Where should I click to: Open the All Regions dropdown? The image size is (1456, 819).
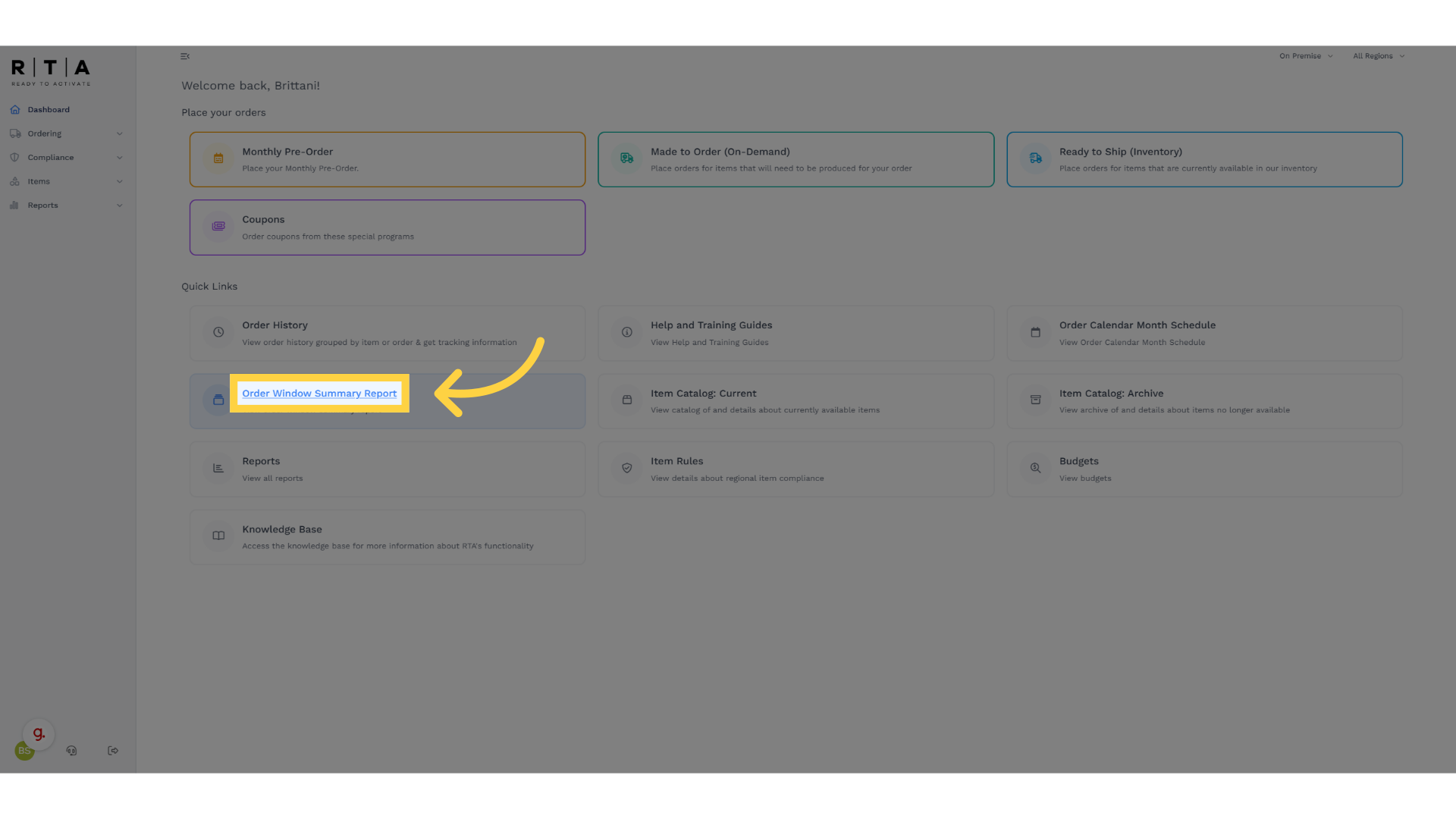1379,56
